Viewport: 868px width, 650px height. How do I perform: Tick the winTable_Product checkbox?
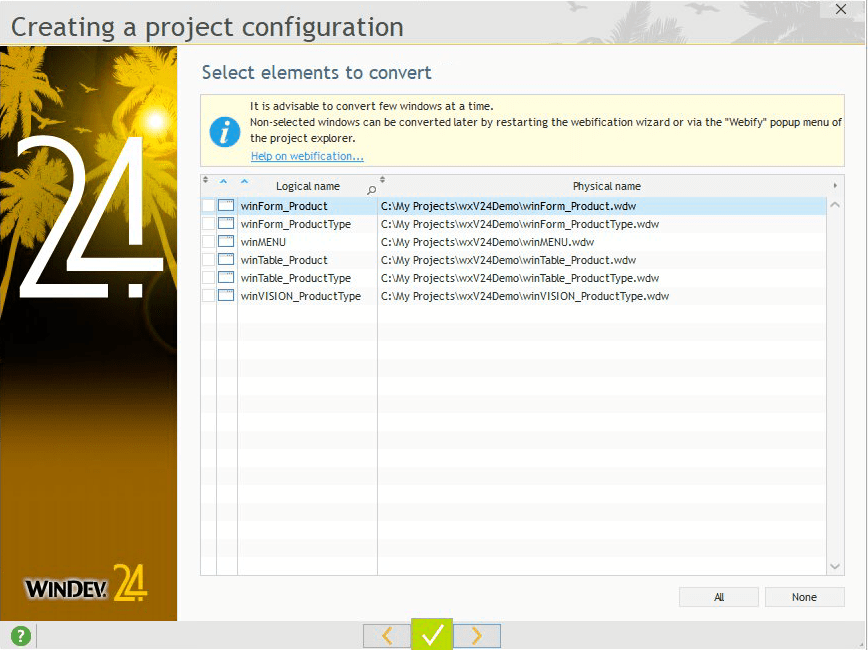pyautogui.click(x=208, y=260)
